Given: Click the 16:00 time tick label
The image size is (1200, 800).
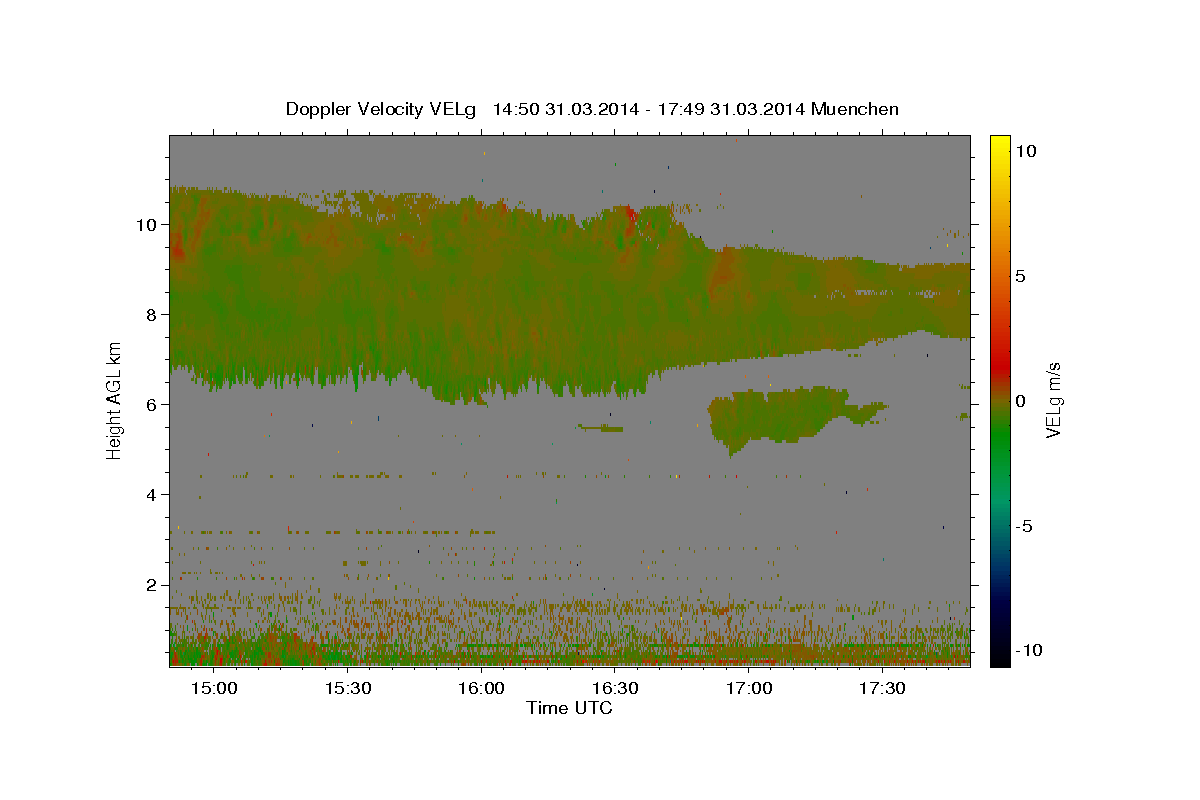Looking at the screenshot, I should 481,688.
